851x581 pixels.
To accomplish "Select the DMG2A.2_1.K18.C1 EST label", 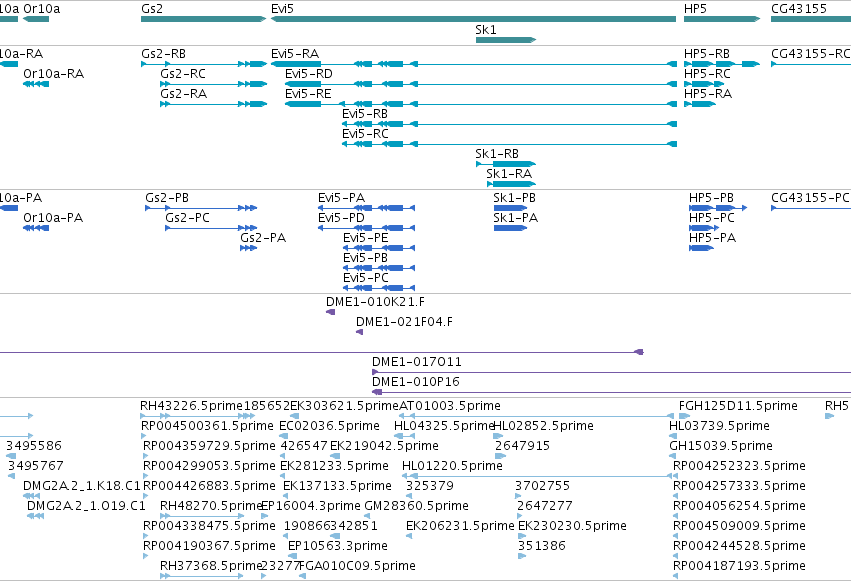I will 82,487.
